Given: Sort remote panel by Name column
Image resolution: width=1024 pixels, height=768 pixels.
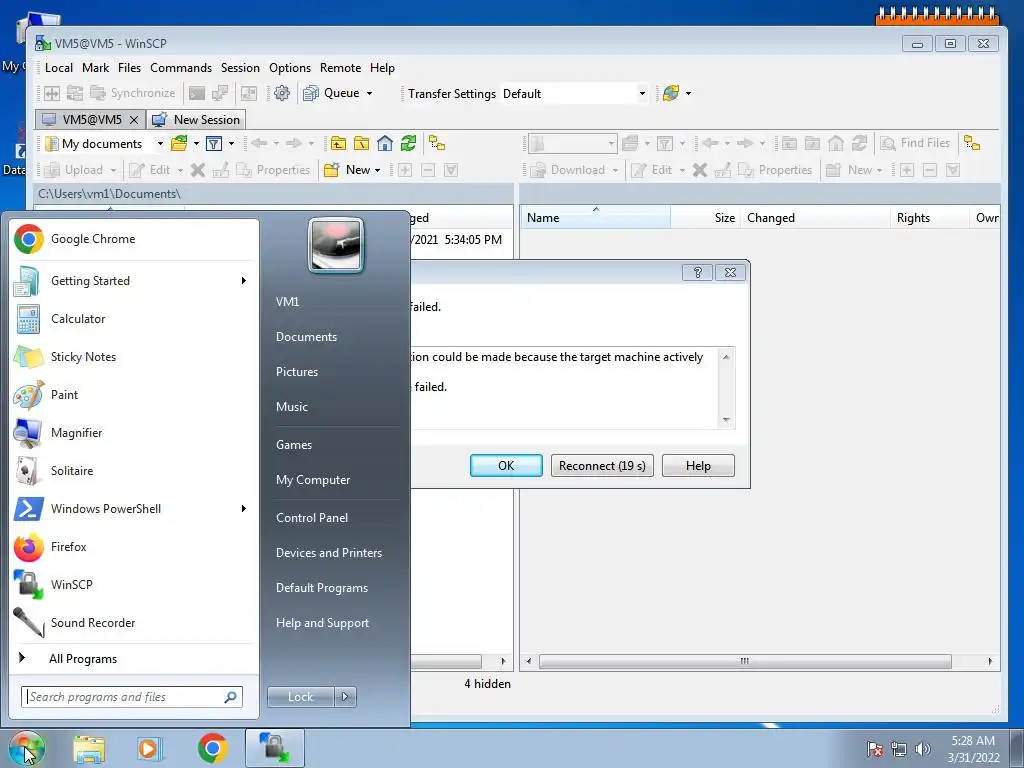Looking at the screenshot, I should click(x=596, y=218).
